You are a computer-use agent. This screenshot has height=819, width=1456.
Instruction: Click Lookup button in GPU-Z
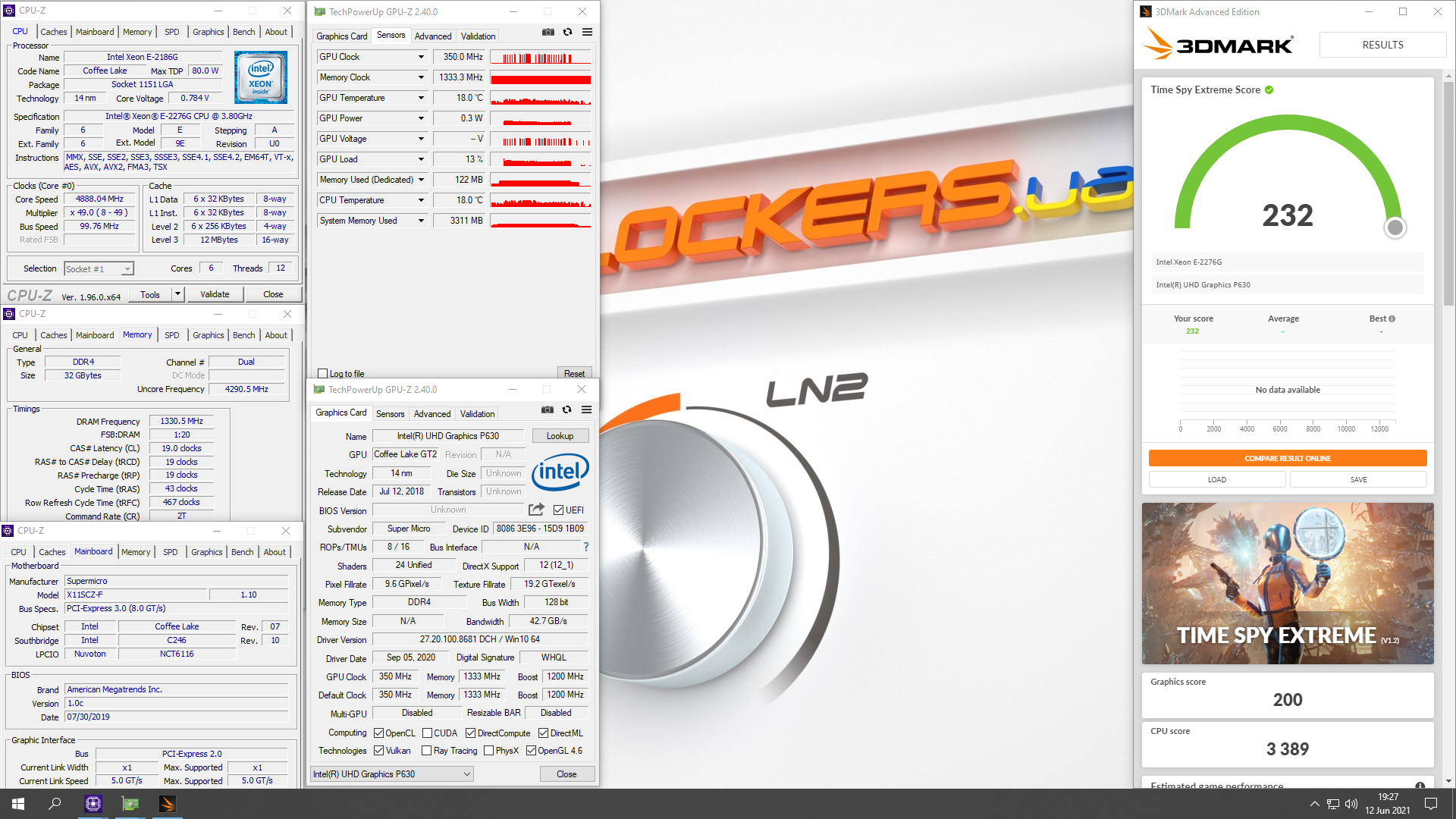(x=560, y=436)
